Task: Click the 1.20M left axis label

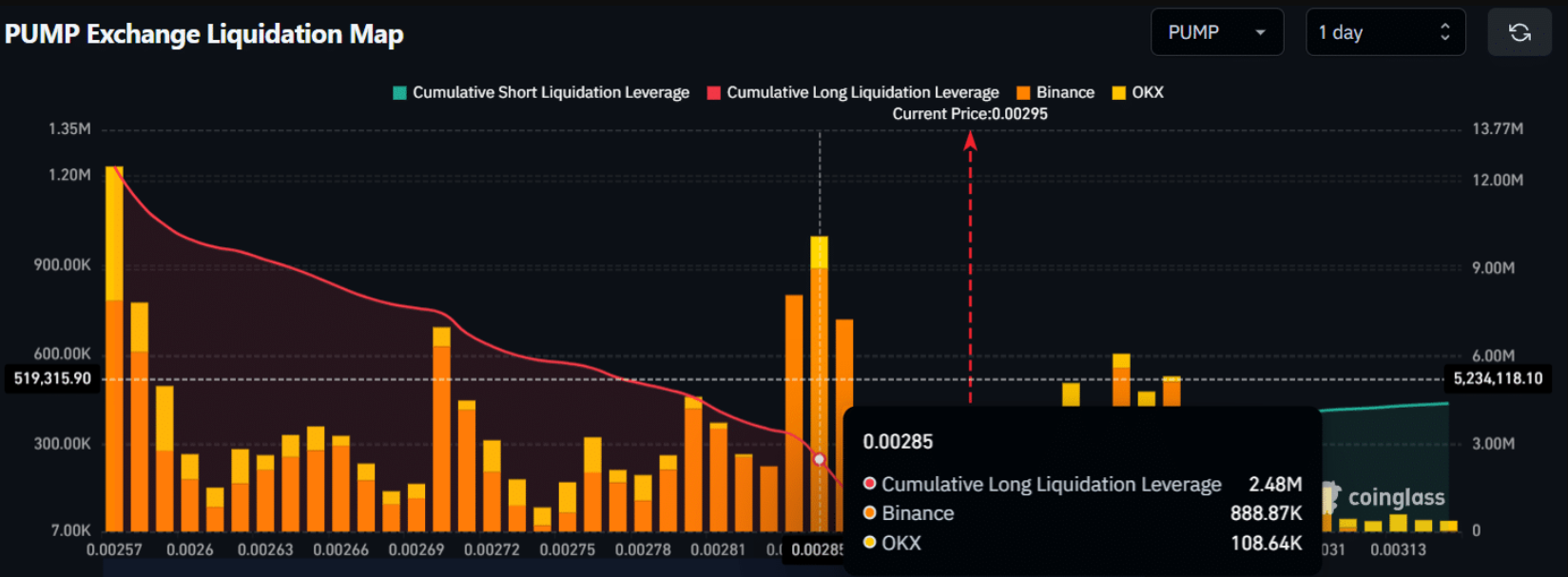Action: click(x=69, y=175)
